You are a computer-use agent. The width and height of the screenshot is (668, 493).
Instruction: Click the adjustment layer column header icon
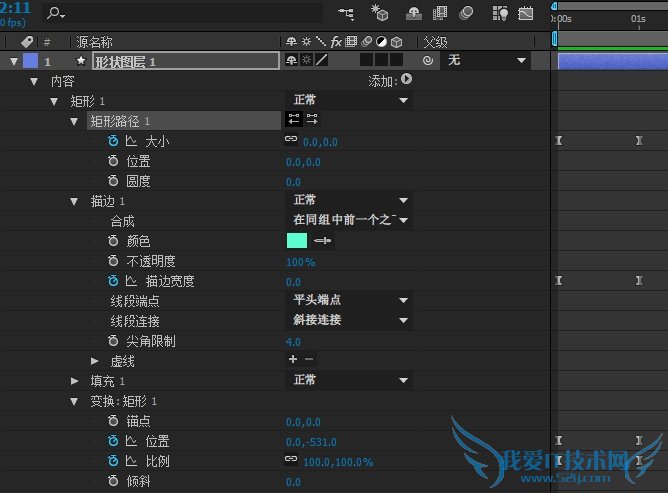click(x=381, y=42)
